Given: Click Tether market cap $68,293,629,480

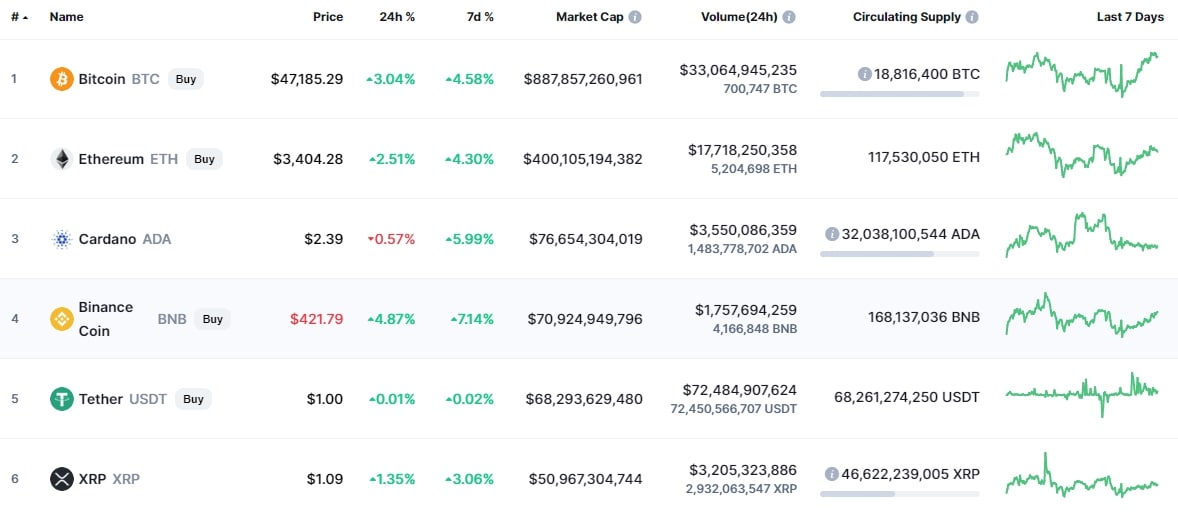Looking at the screenshot, I should click(x=584, y=398).
